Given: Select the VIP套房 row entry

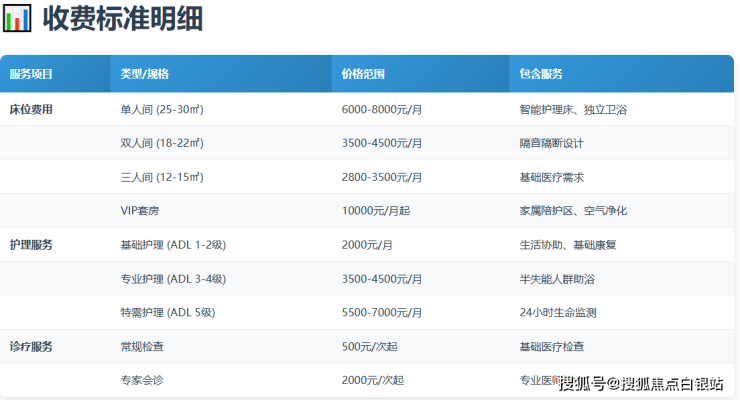Looking at the screenshot, I should (x=142, y=211).
